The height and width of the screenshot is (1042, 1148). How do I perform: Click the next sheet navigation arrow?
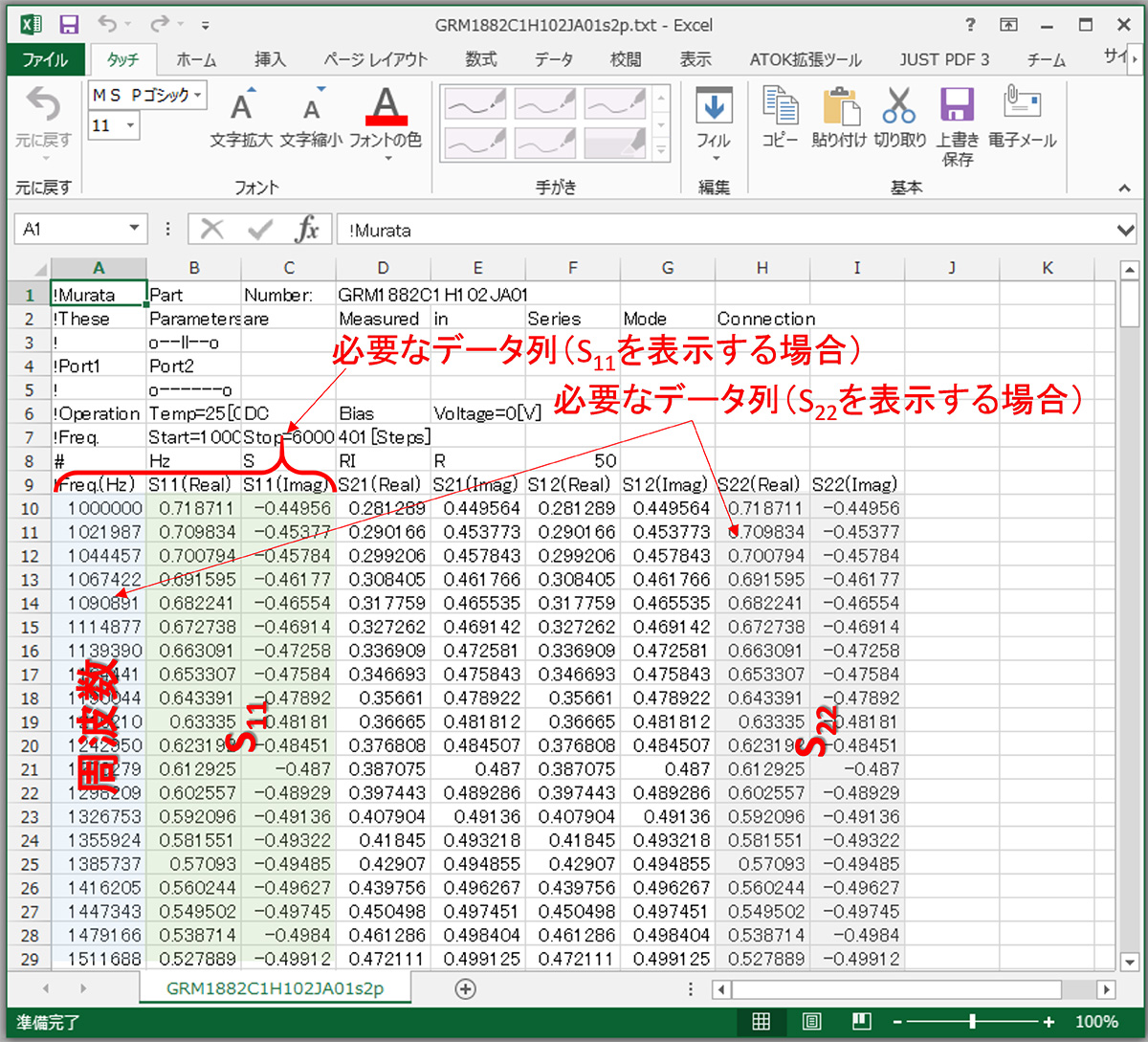[83, 988]
